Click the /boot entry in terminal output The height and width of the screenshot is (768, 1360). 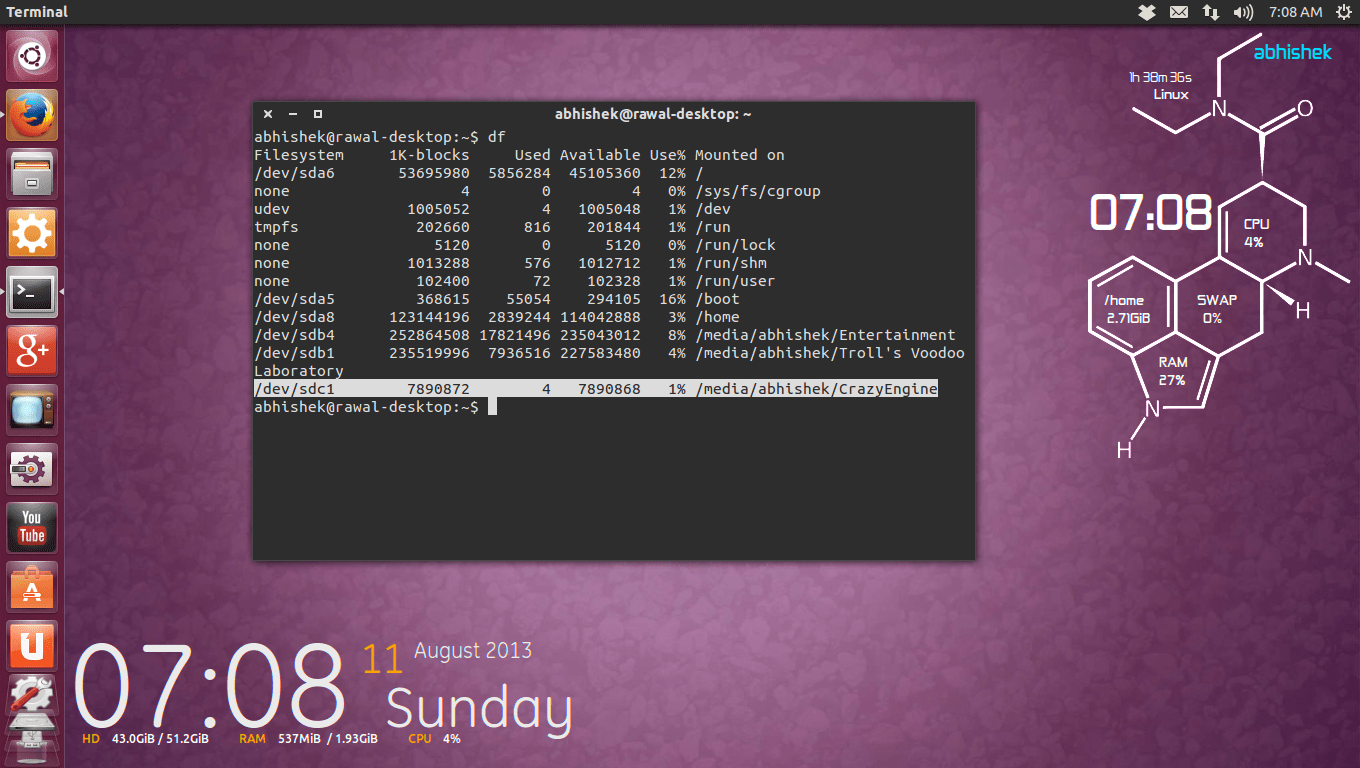[717, 299]
